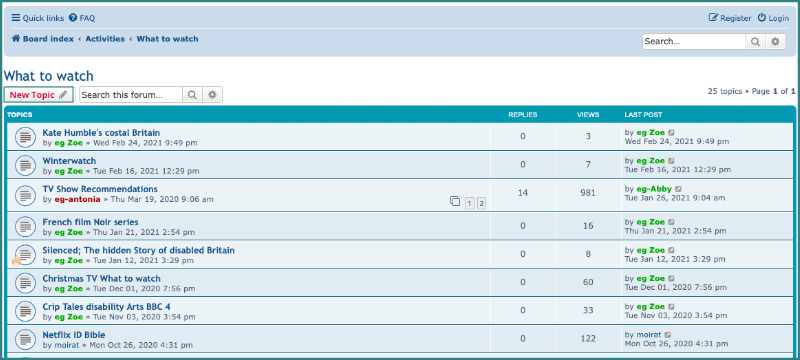800x360 pixels.
Task: Open French film Noir series topic
Action: point(90,222)
